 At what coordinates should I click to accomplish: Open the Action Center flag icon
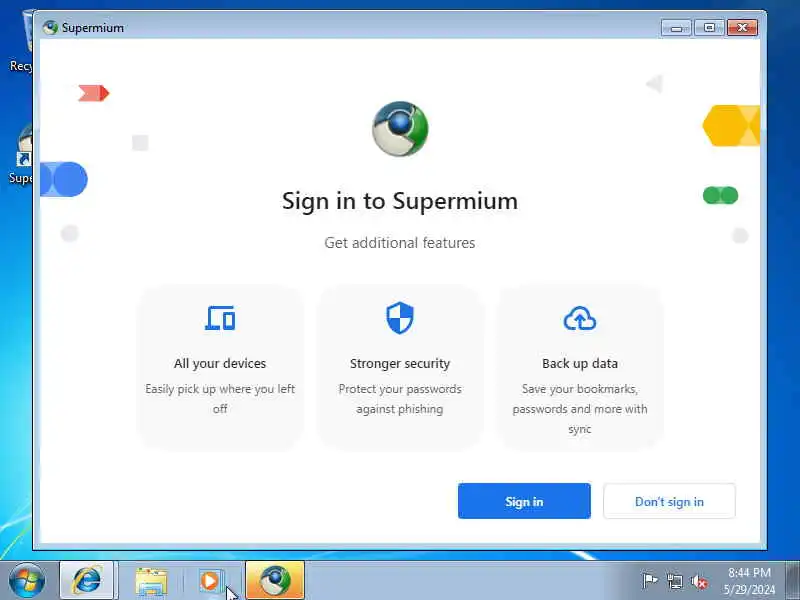[x=649, y=581]
